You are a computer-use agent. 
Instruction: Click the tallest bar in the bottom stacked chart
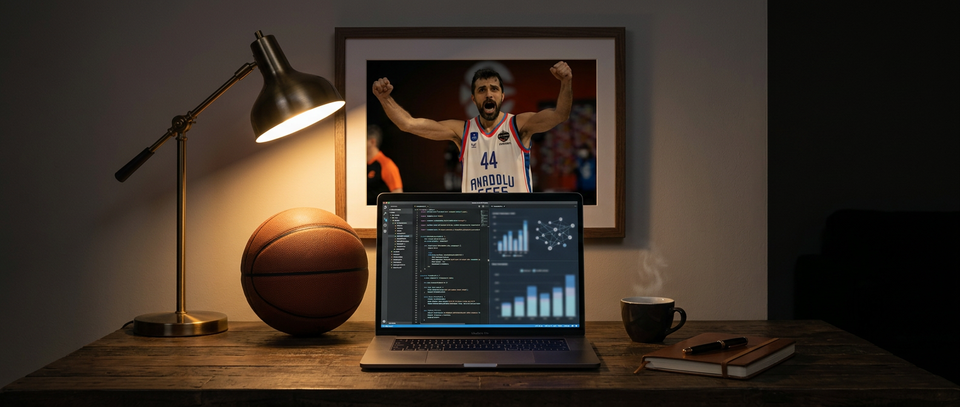tap(570, 296)
